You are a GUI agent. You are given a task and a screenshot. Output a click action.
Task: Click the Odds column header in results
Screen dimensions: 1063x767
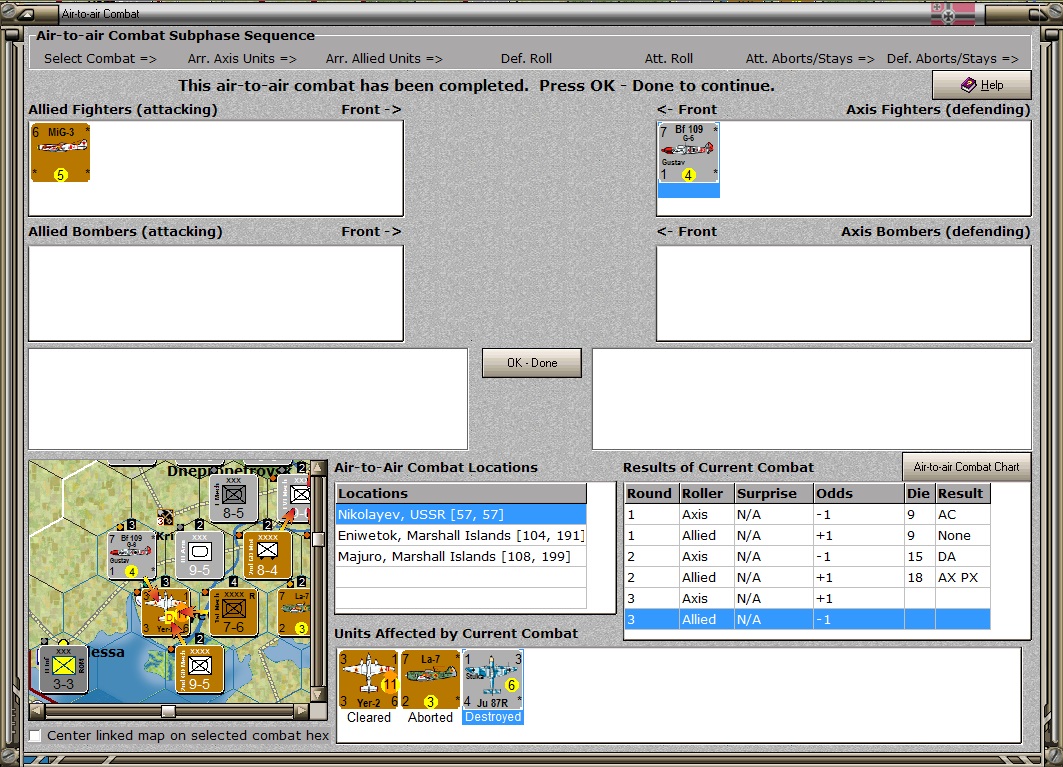pyautogui.click(x=858, y=493)
